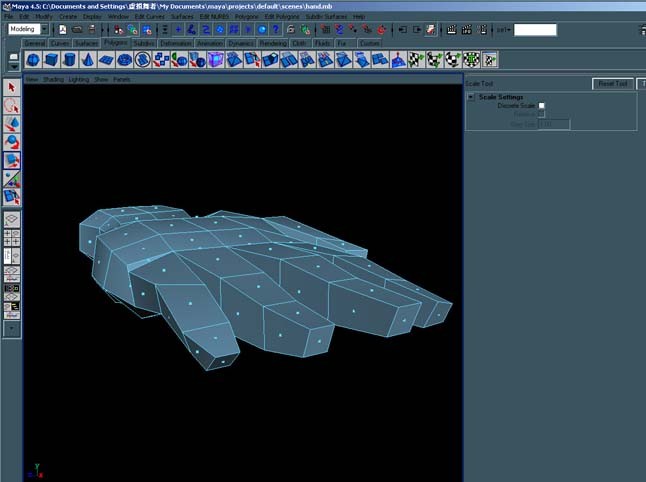Activate the Move tool in toolbox

coord(12,124)
